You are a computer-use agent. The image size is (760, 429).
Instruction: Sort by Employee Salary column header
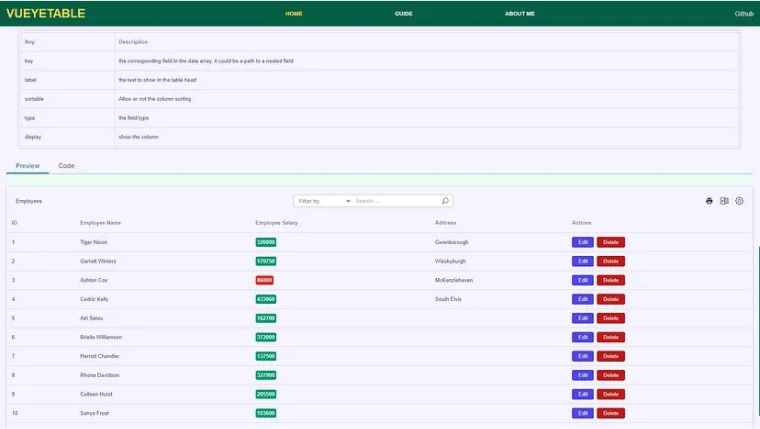pyautogui.click(x=276, y=223)
